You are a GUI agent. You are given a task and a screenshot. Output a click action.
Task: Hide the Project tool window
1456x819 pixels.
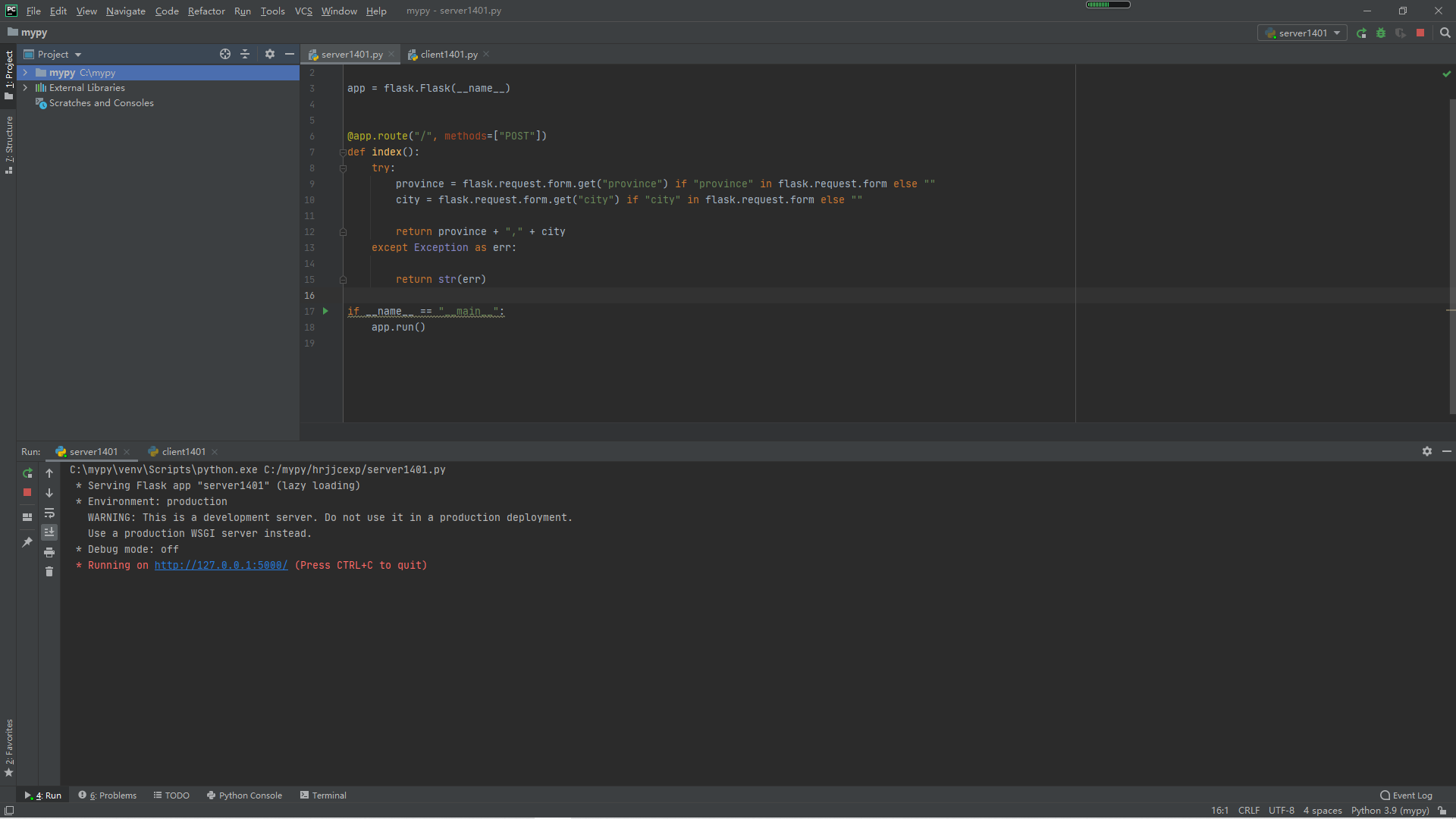[290, 54]
